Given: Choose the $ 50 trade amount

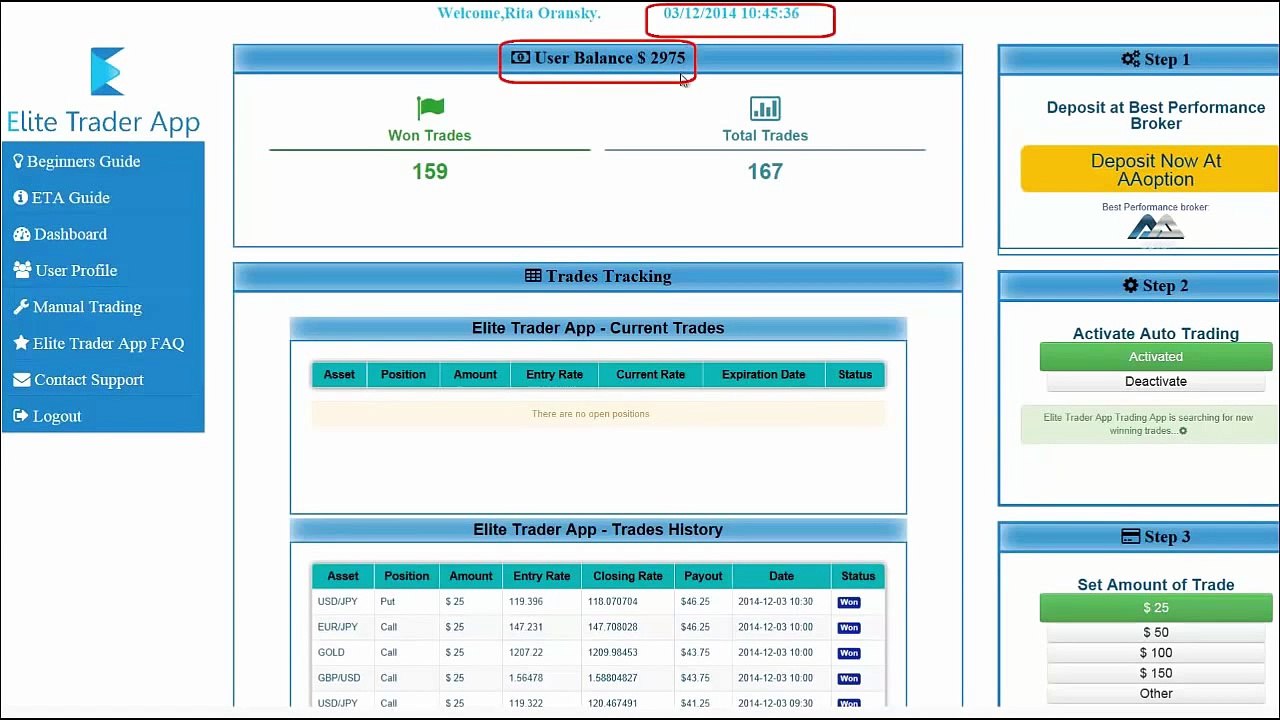Looking at the screenshot, I should coord(1156,632).
